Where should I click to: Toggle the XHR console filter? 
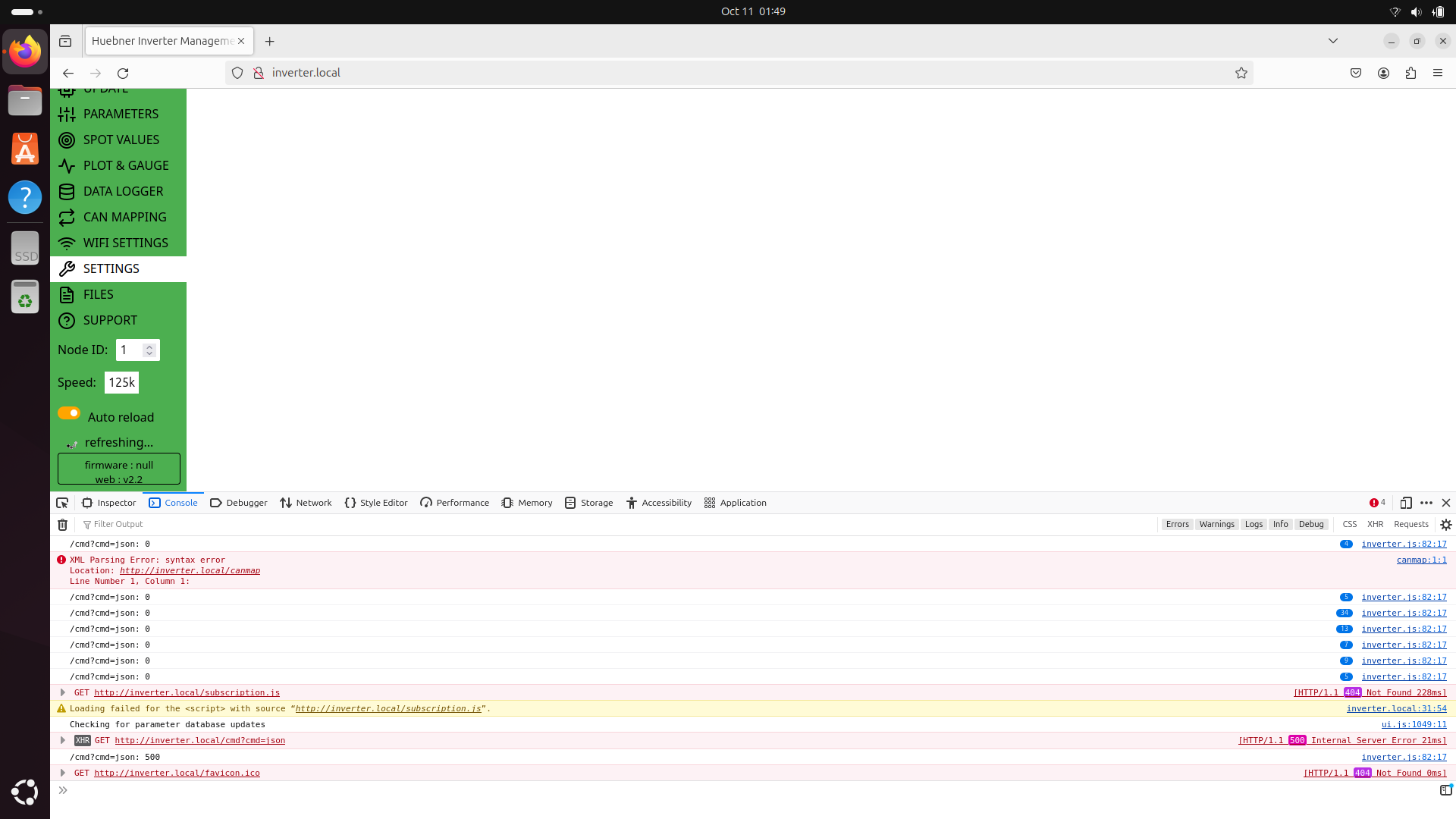pos(1375,525)
